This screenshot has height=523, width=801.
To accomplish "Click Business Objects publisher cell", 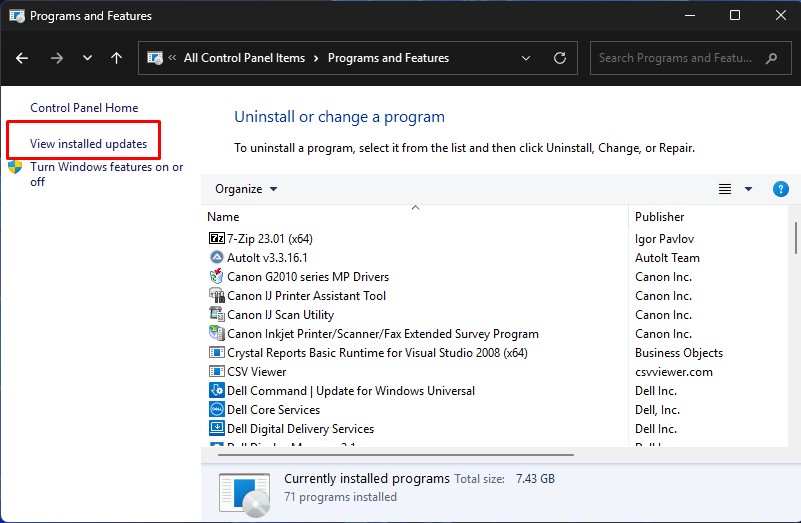I will (679, 353).
